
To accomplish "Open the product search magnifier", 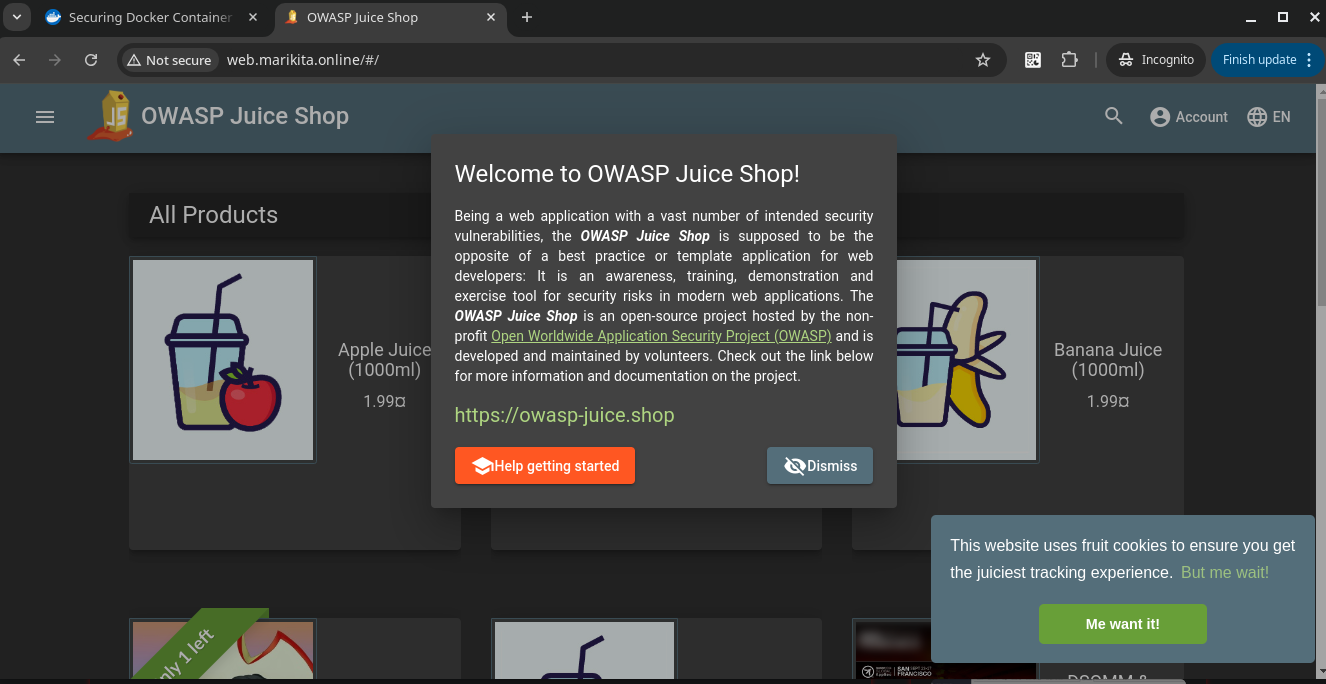I will click(x=1114, y=117).
